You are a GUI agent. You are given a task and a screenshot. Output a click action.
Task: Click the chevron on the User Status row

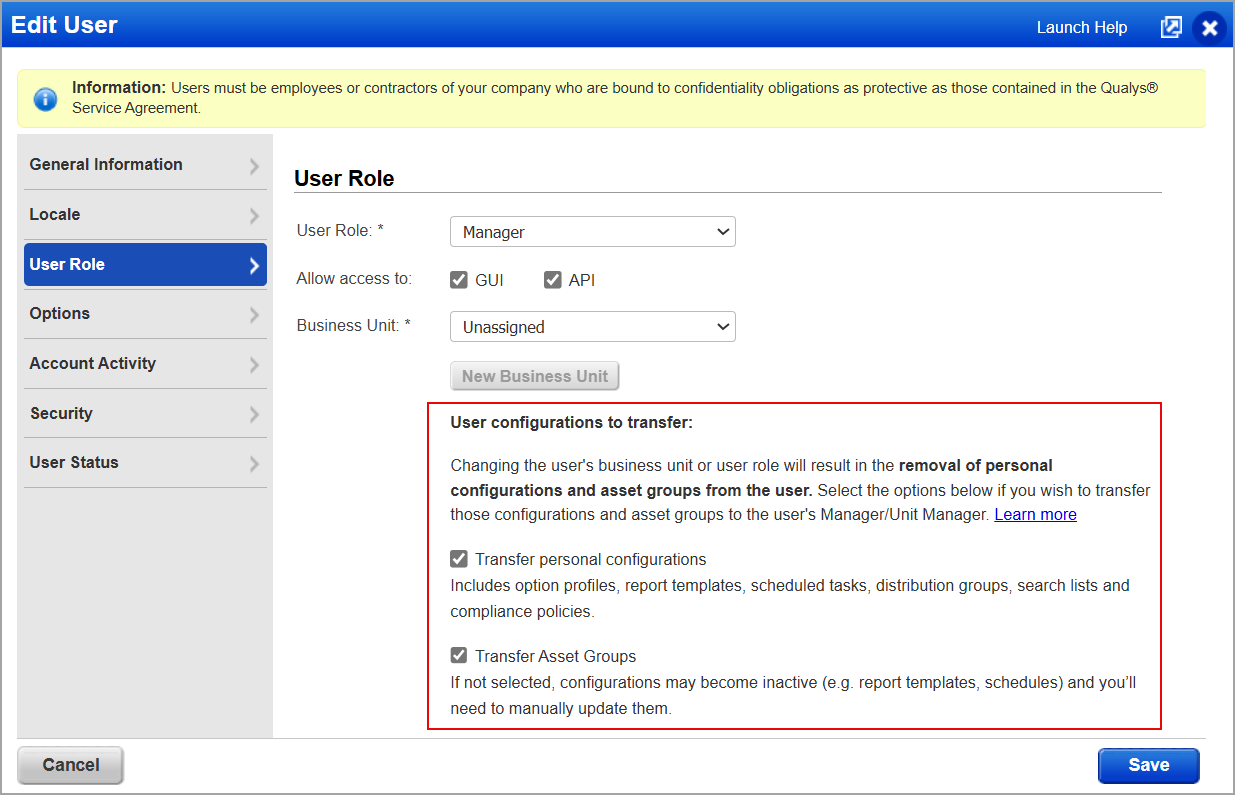254,462
